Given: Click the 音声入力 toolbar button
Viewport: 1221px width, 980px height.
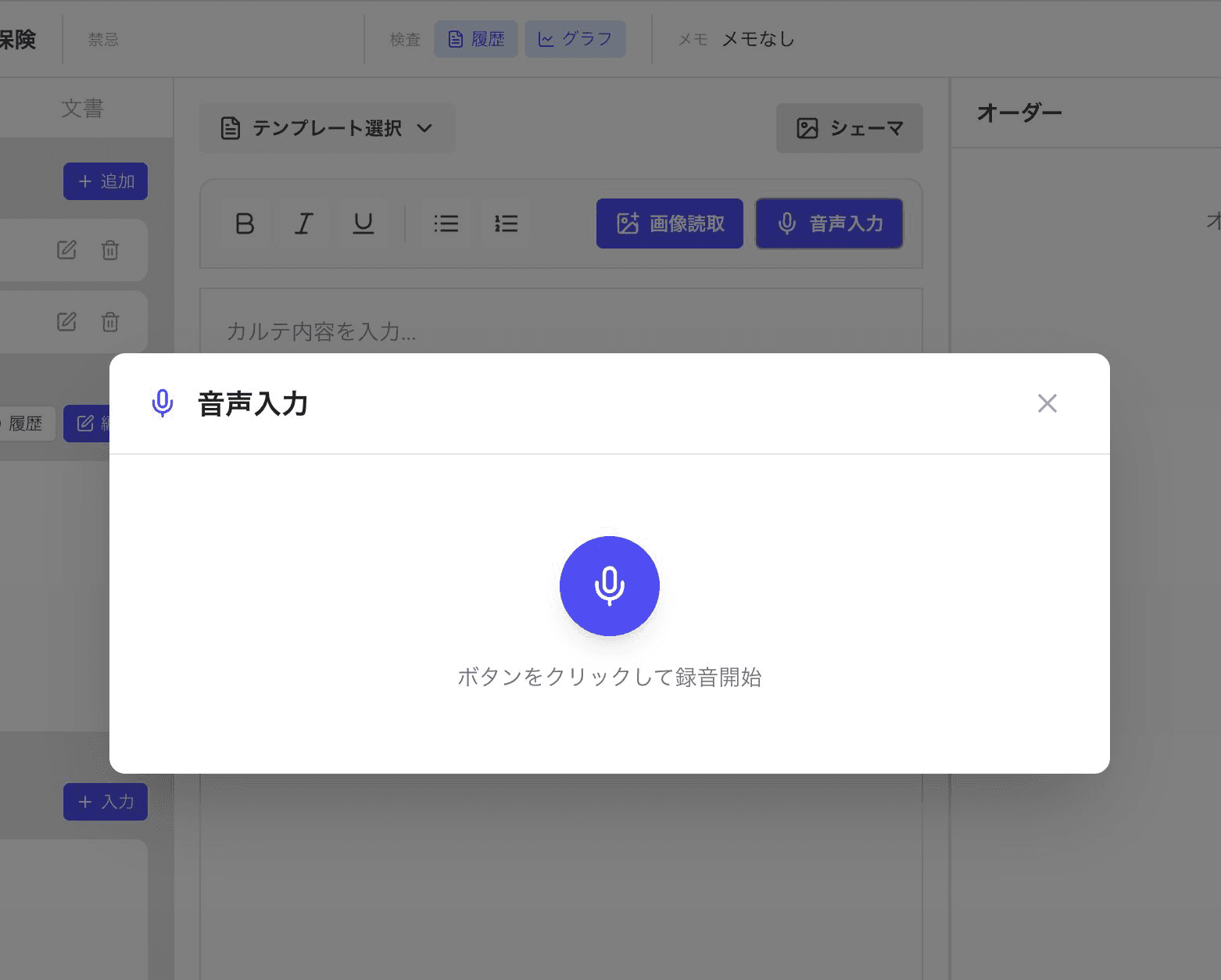Looking at the screenshot, I should click(x=829, y=224).
